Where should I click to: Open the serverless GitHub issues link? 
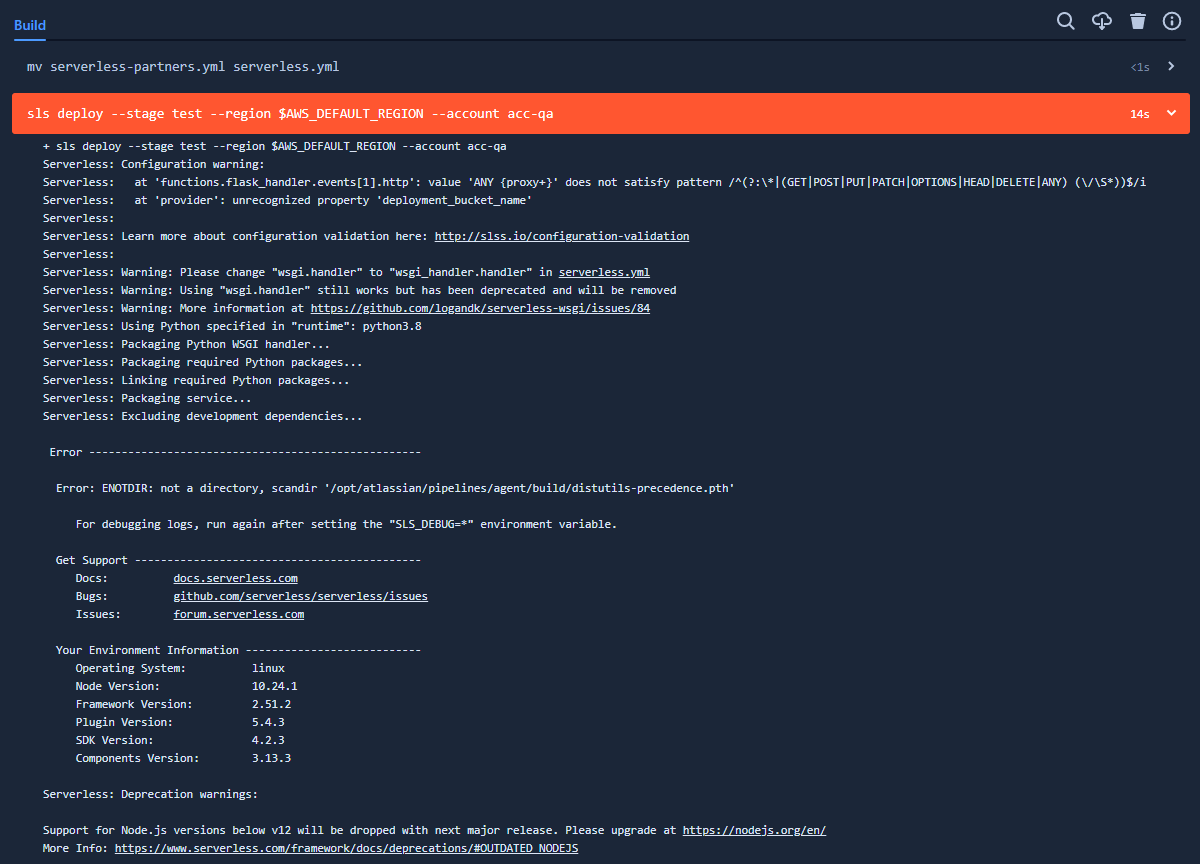300,595
